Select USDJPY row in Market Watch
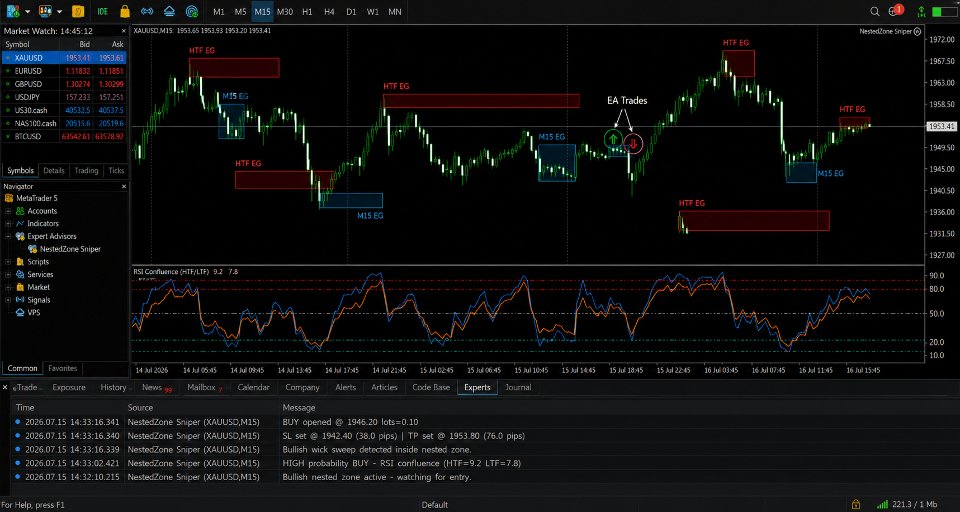Viewport: 960px width, 512px height. click(64, 97)
